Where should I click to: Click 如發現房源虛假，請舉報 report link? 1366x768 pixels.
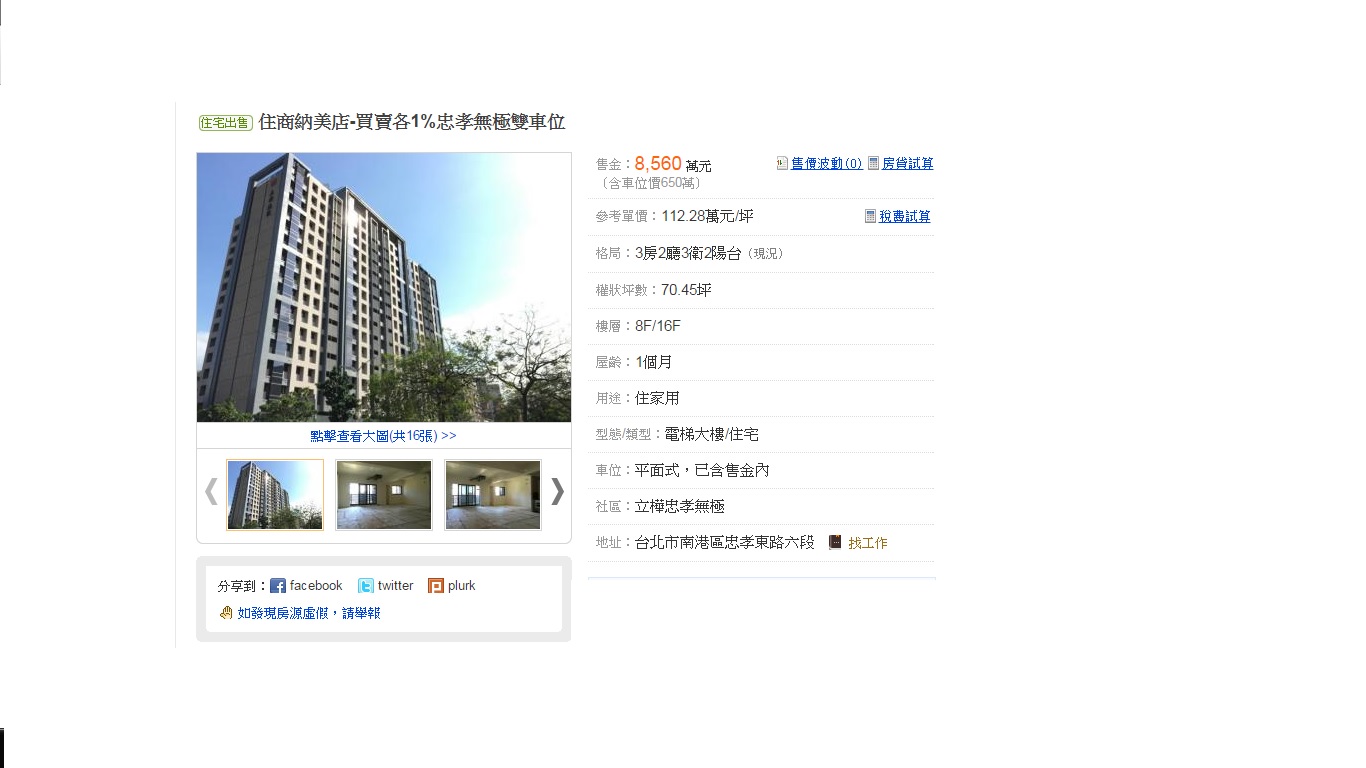coord(309,613)
